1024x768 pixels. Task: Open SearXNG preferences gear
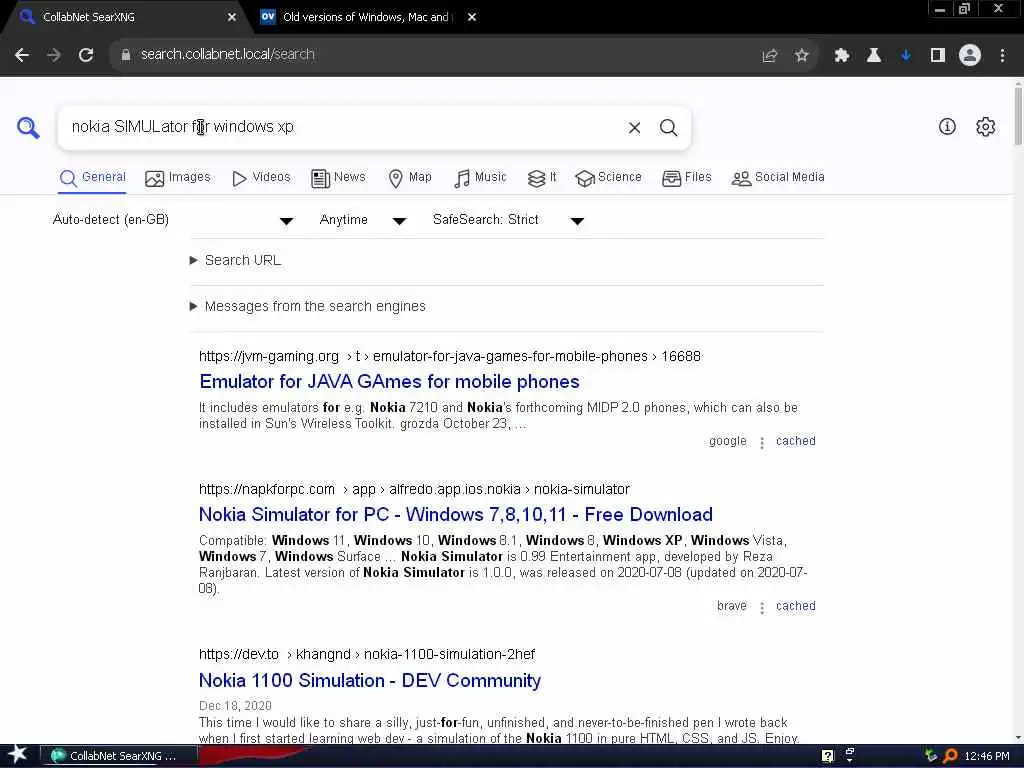985,127
